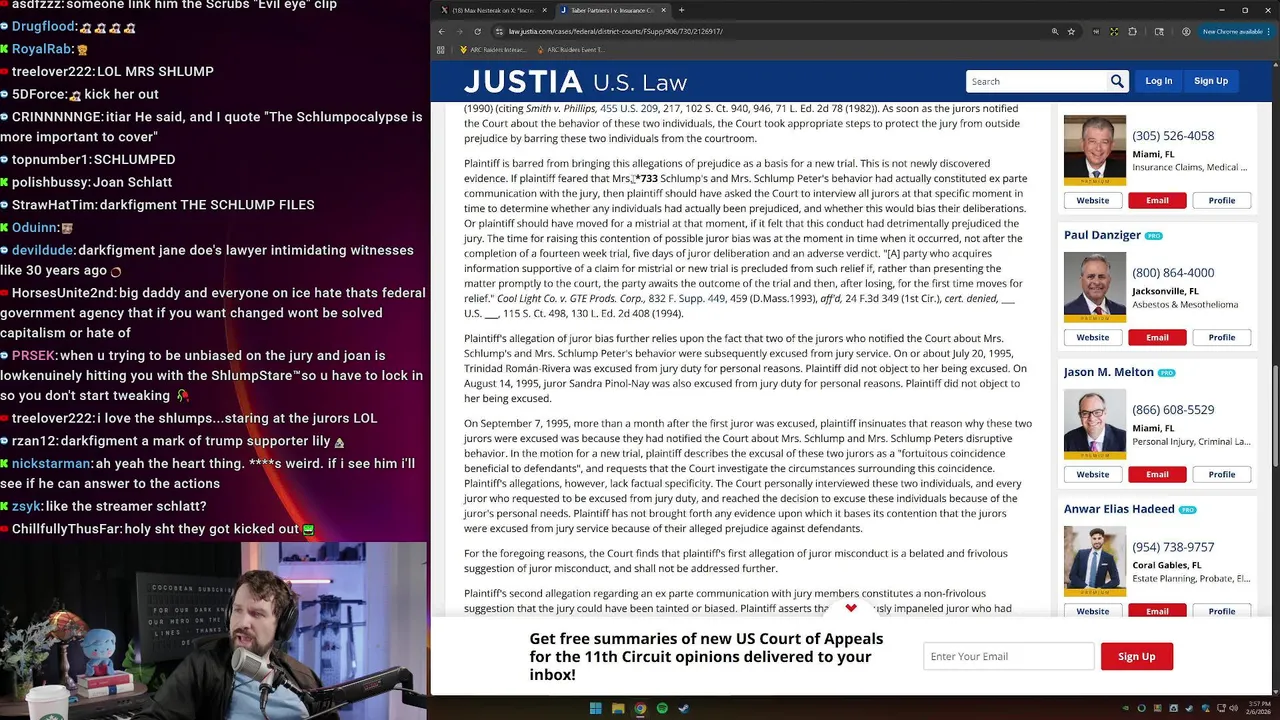Email the (305) 526-4058 lawyer
Screen dimensions: 1280x720
click(x=1157, y=200)
